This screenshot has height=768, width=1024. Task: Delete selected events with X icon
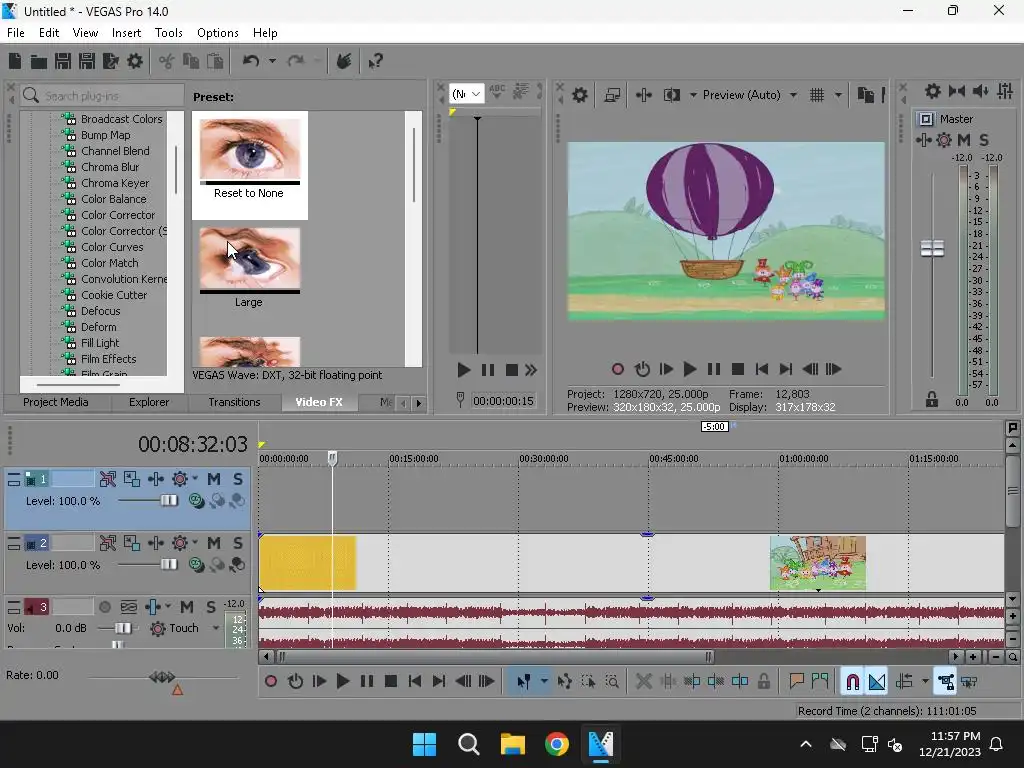click(643, 682)
